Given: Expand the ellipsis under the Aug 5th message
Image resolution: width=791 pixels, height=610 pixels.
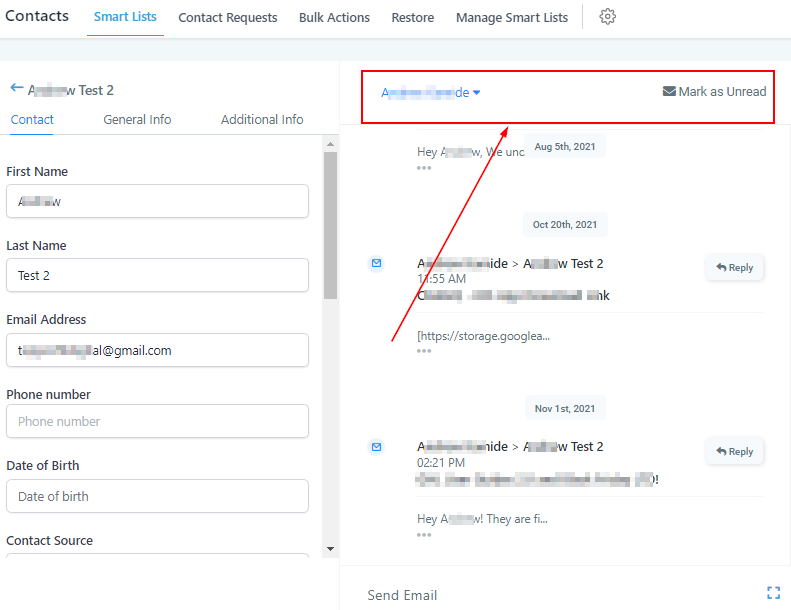Looking at the screenshot, I should pyautogui.click(x=424, y=168).
